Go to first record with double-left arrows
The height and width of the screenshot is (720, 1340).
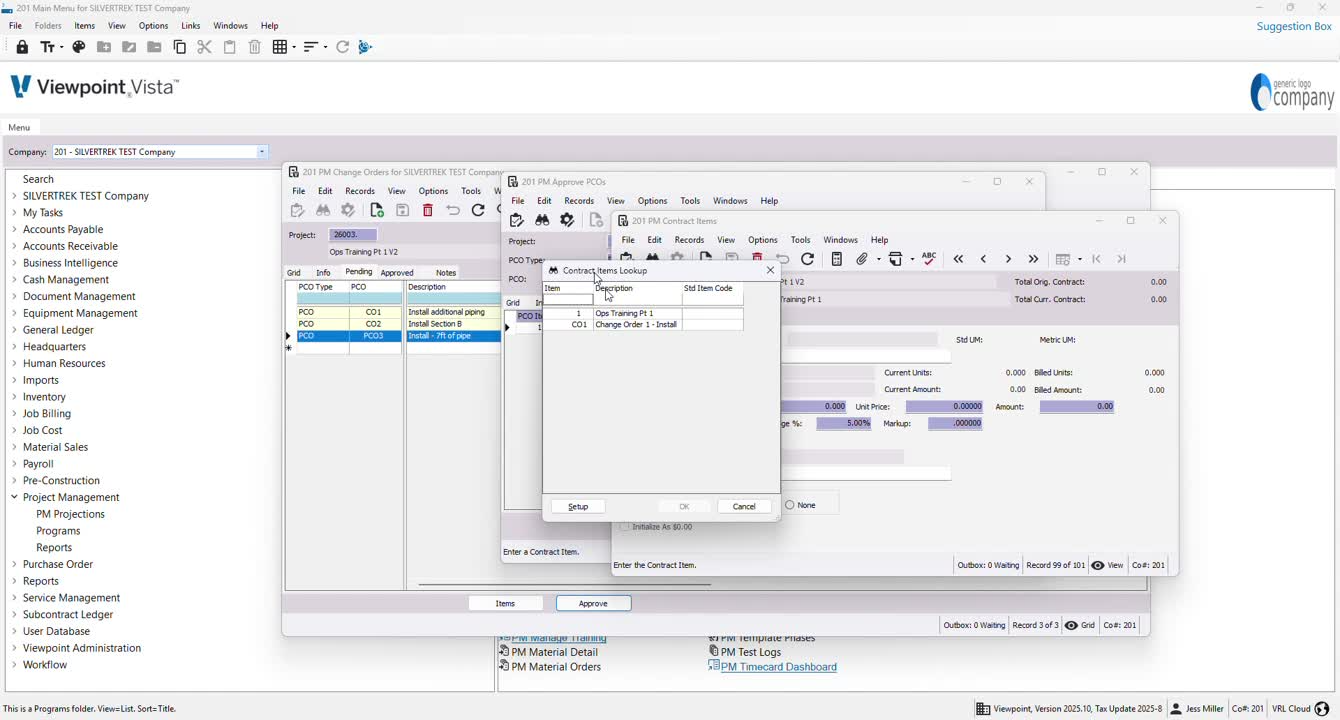tap(958, 259)
